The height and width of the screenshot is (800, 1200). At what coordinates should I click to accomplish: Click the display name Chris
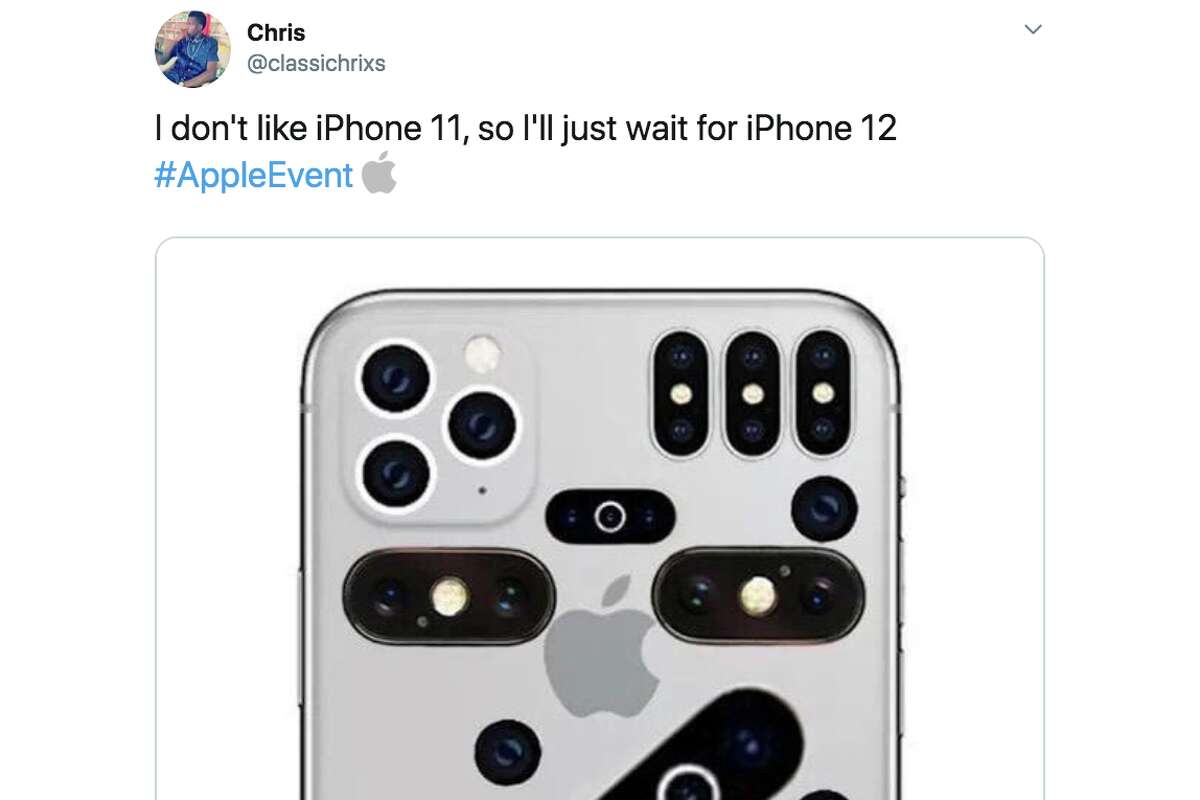pyautogui.click(x=276, y=33)
